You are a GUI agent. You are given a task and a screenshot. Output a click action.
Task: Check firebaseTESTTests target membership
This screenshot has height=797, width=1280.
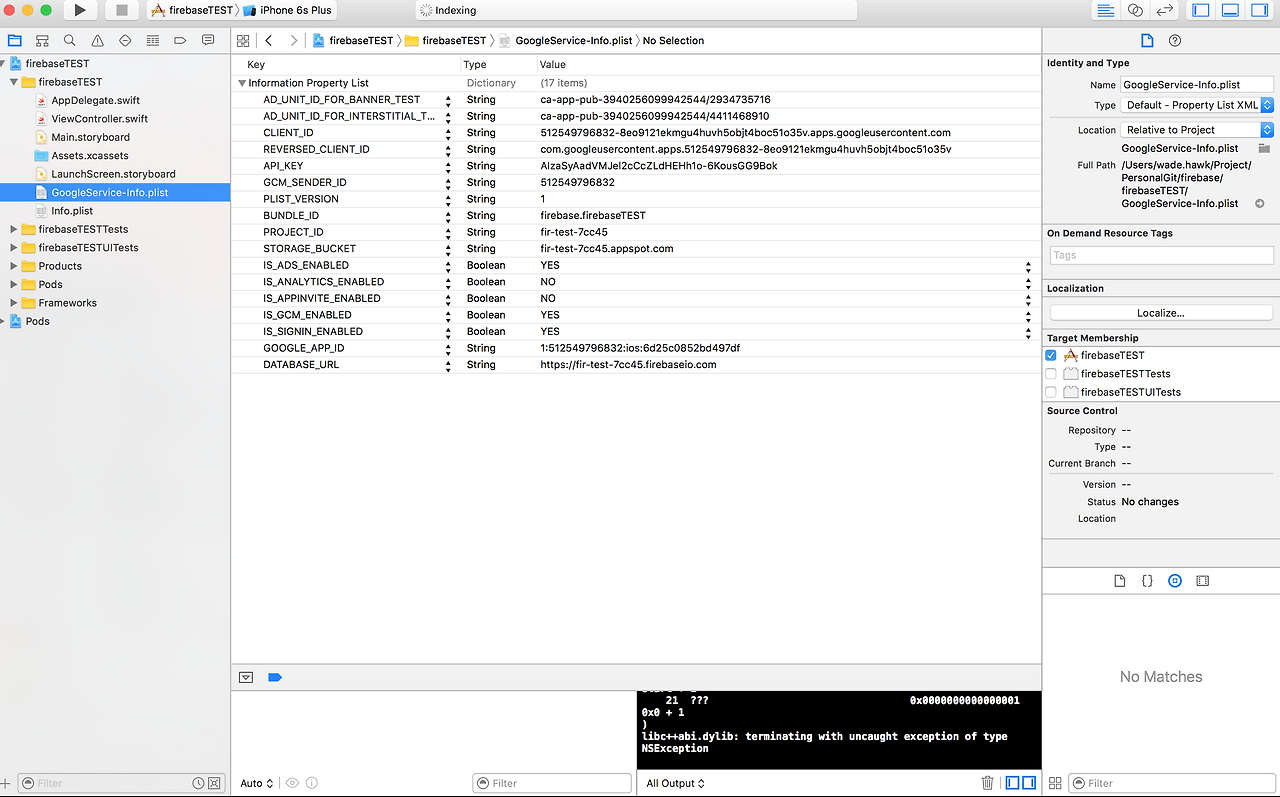click(x=1051, y=374)
